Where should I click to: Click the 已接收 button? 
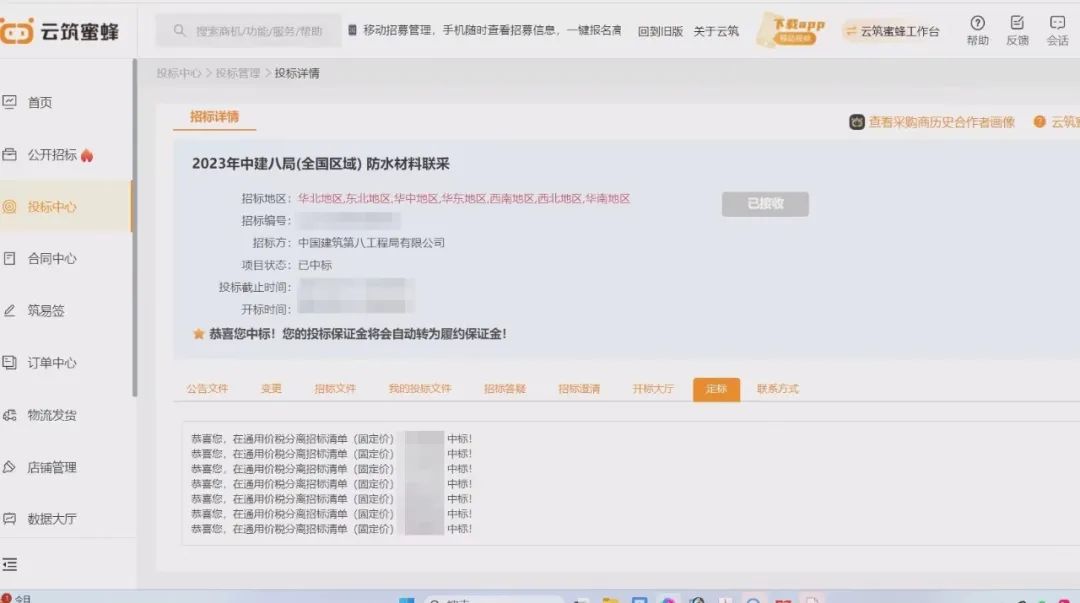(x=765, y=204)
